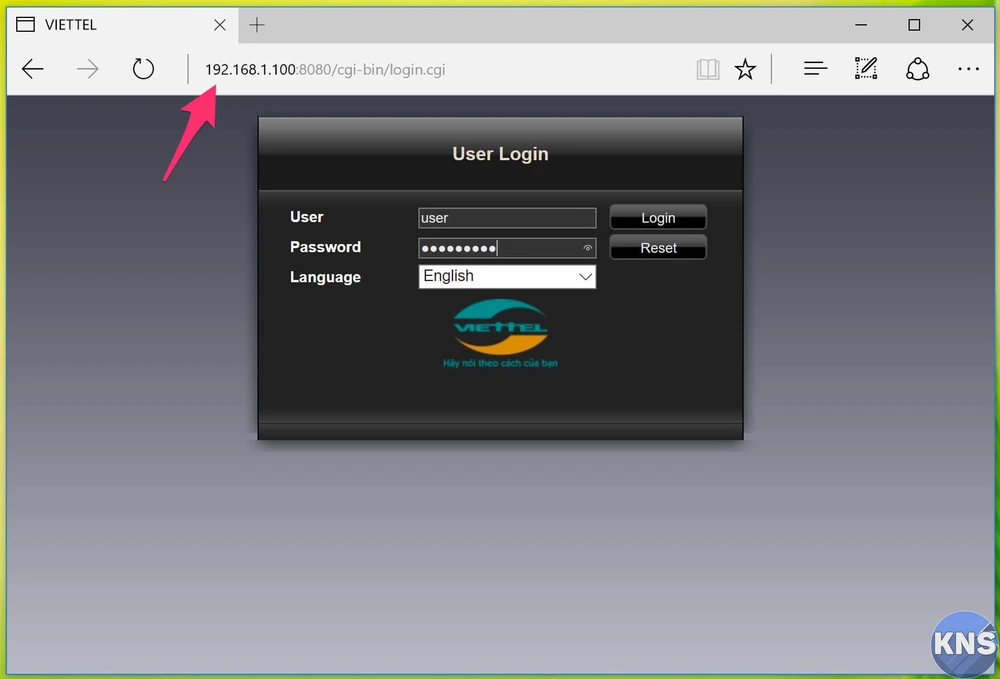Click the Share icon in toolbar
Image resolution: width=1000 pixels, height=679 pixels.
pyautogui.click(x=917, y=69)
